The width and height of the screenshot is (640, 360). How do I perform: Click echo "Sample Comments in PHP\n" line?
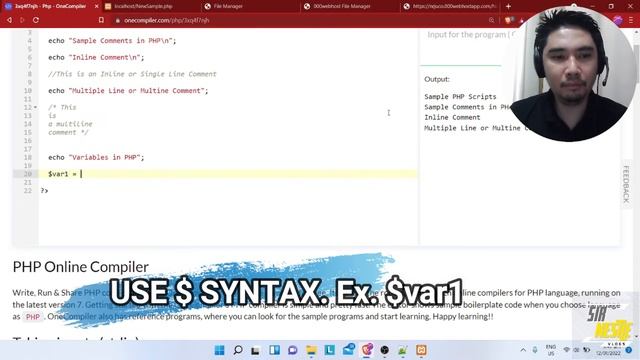tap(112, 40)
